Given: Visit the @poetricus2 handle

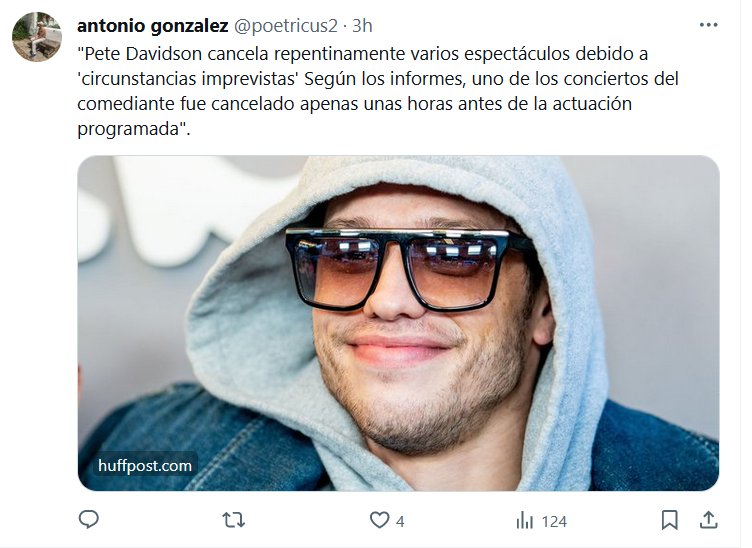Looking at the screenshot, I should [286, 26].
